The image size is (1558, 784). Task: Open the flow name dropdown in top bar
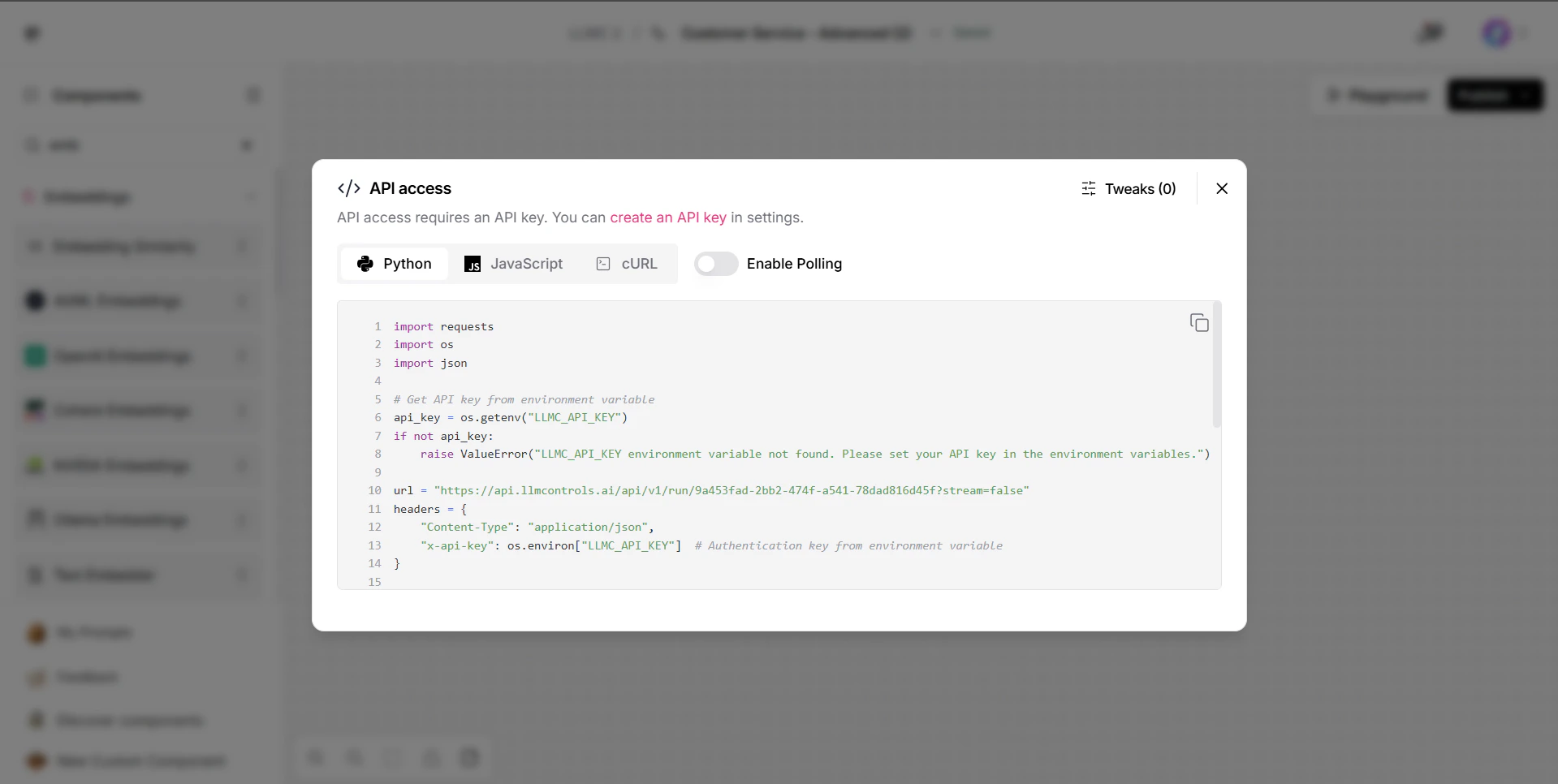935,33
